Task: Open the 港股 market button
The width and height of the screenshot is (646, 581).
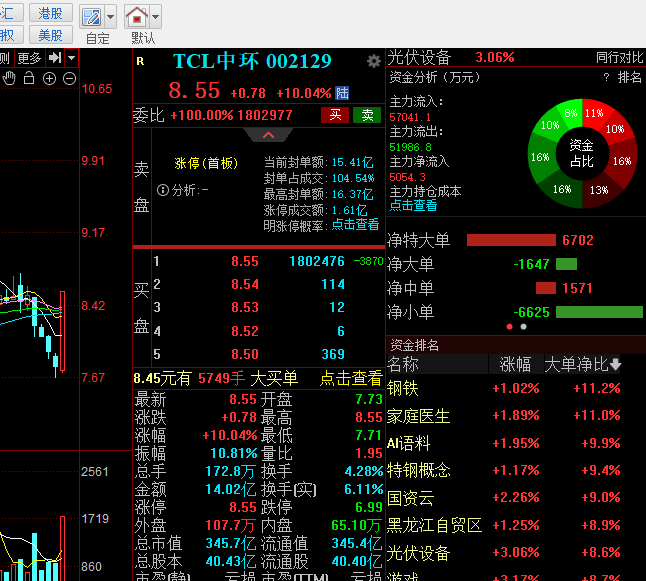Action: (51, 13)
